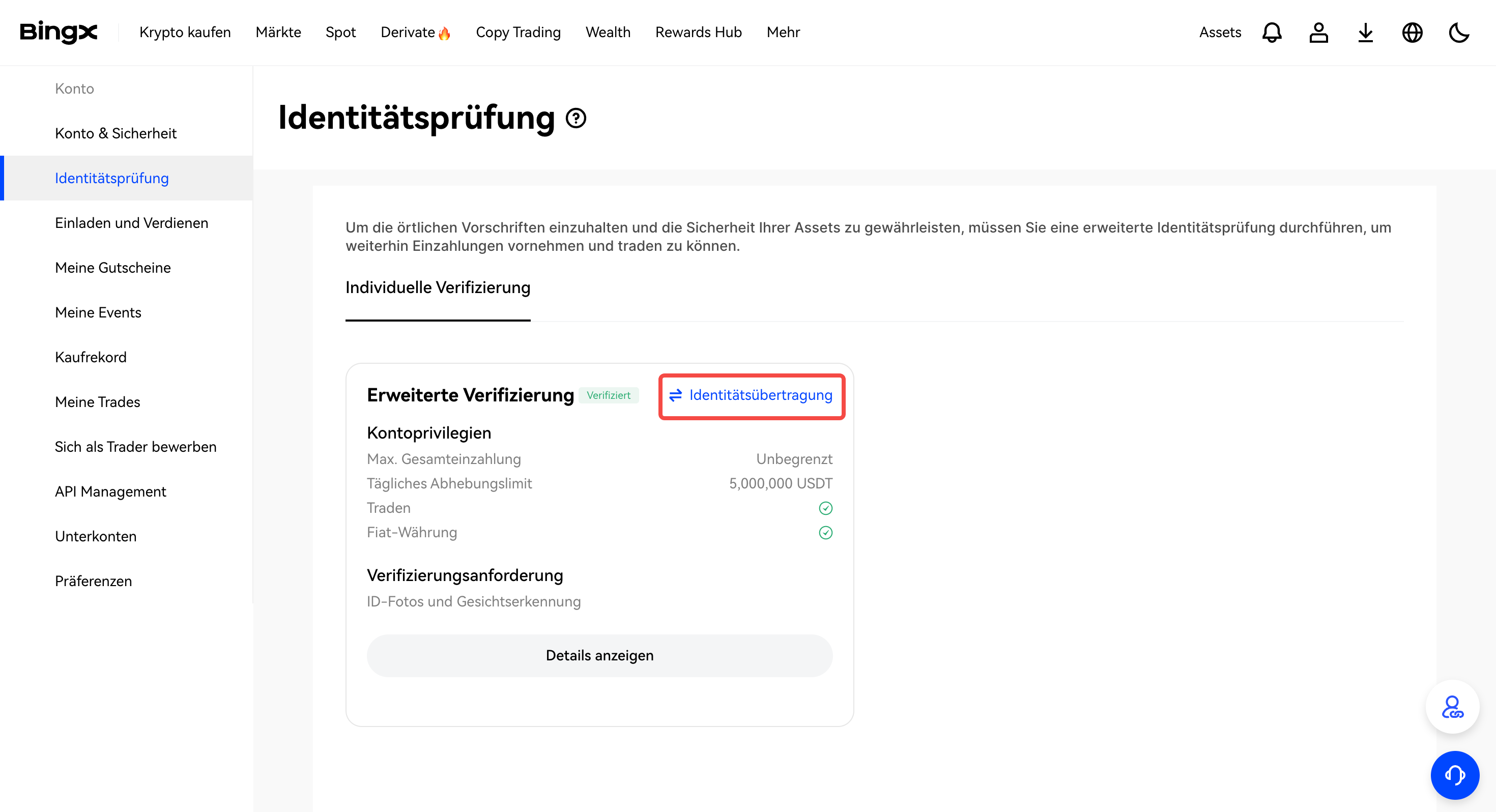Expand the Mehr menu

click(x=783, y=32)
